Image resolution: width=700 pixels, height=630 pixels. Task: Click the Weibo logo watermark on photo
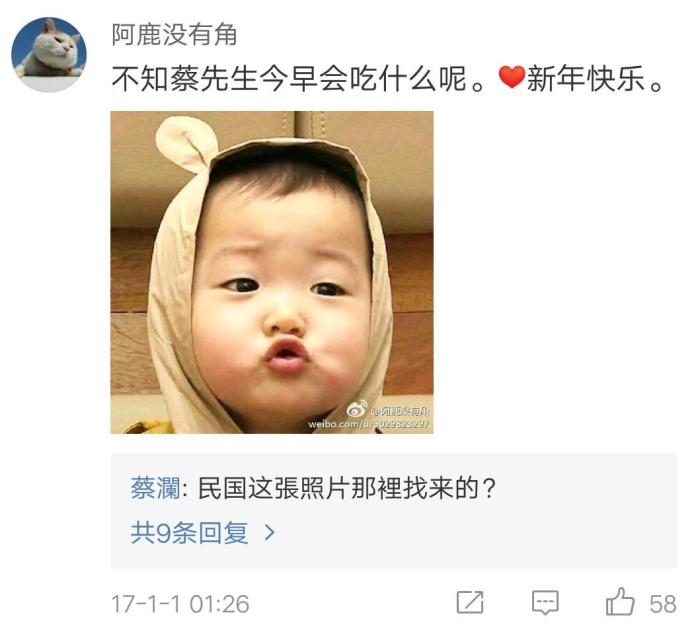(x=357, y=409)
